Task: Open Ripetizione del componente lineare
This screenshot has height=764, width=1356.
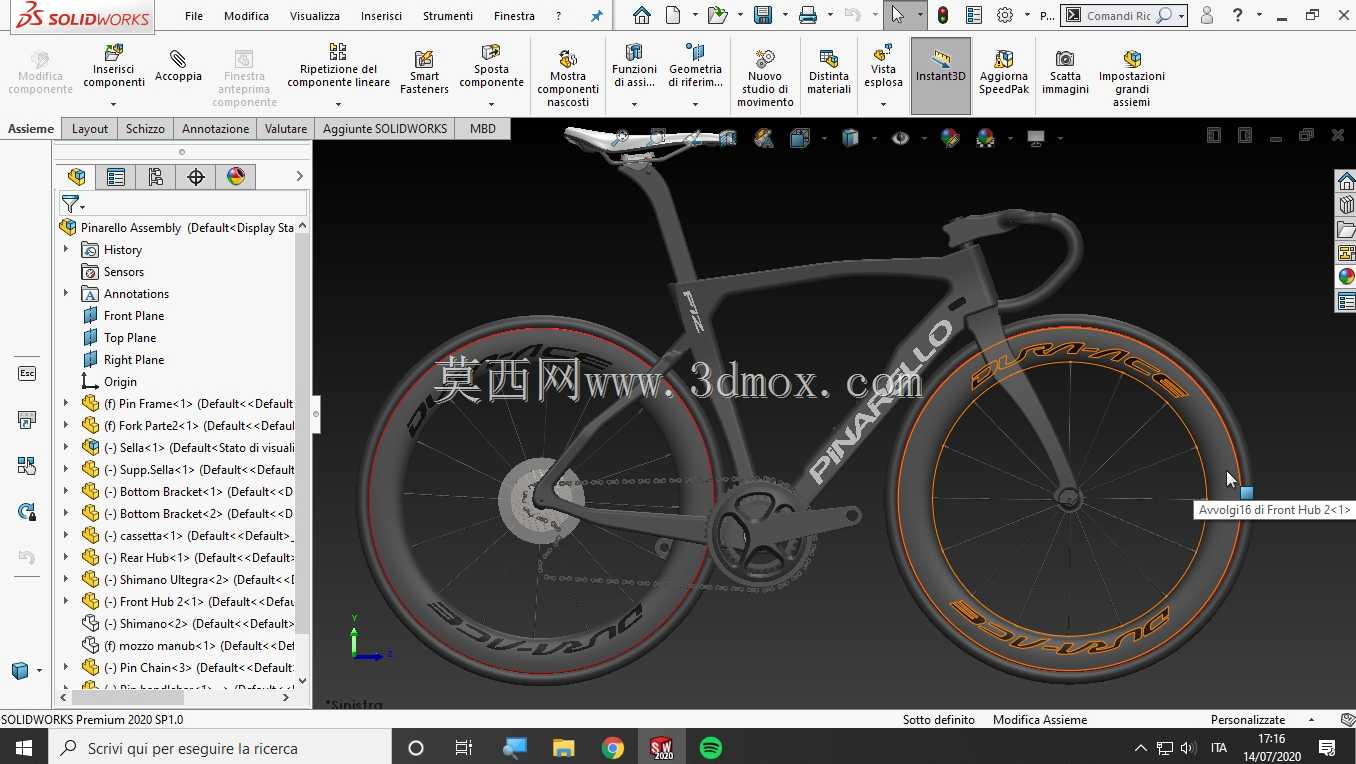Action: click(x=338, y=66)
